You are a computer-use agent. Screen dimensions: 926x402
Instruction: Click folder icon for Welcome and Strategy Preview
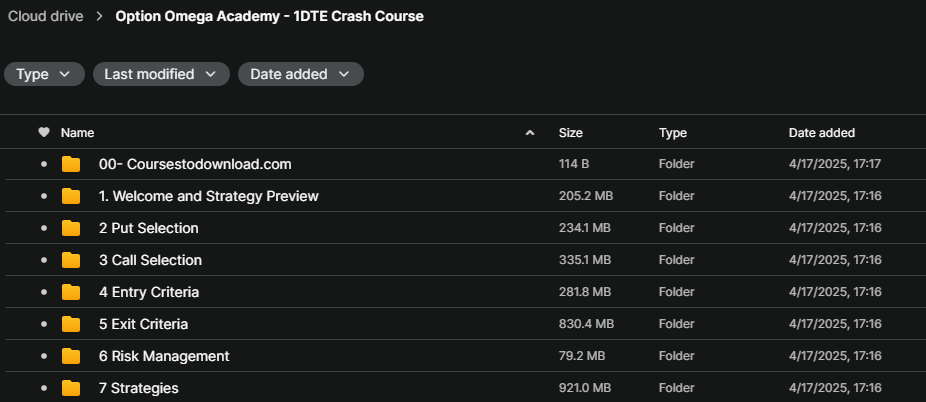pyautogui.click(x=71, y=196)
